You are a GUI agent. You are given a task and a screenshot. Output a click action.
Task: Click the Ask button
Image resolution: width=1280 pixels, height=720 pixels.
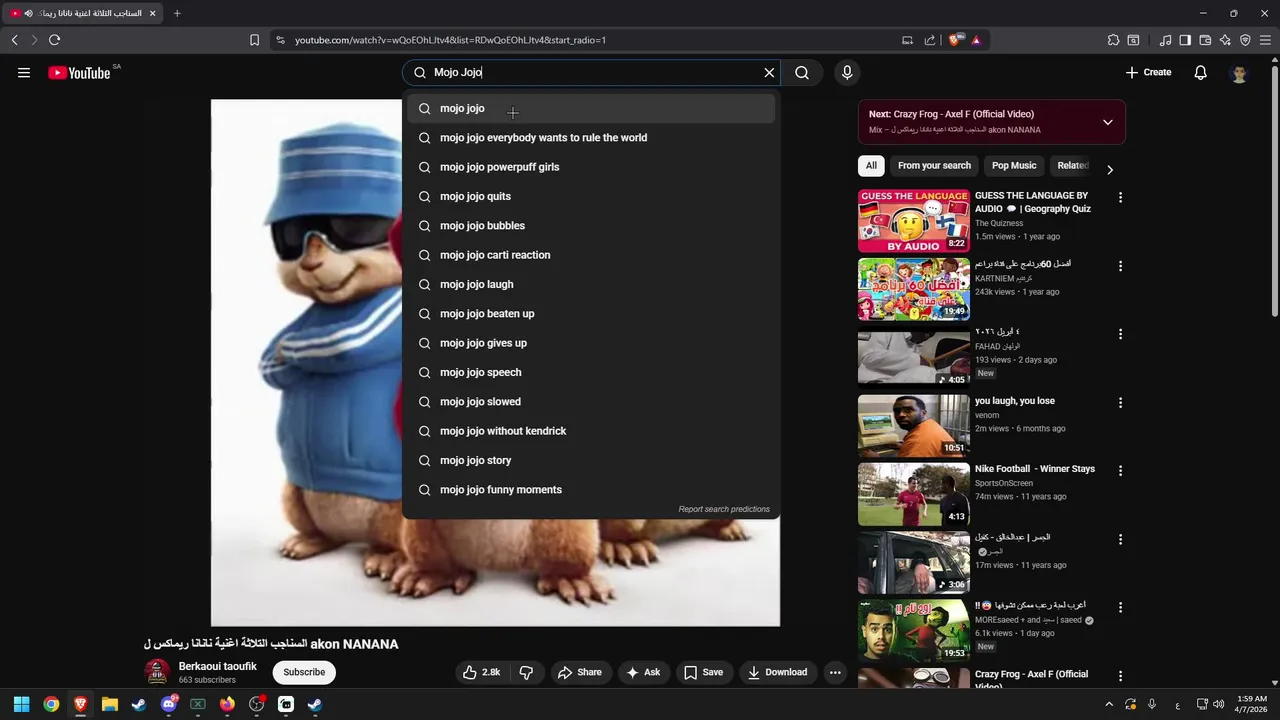(643, 672)
